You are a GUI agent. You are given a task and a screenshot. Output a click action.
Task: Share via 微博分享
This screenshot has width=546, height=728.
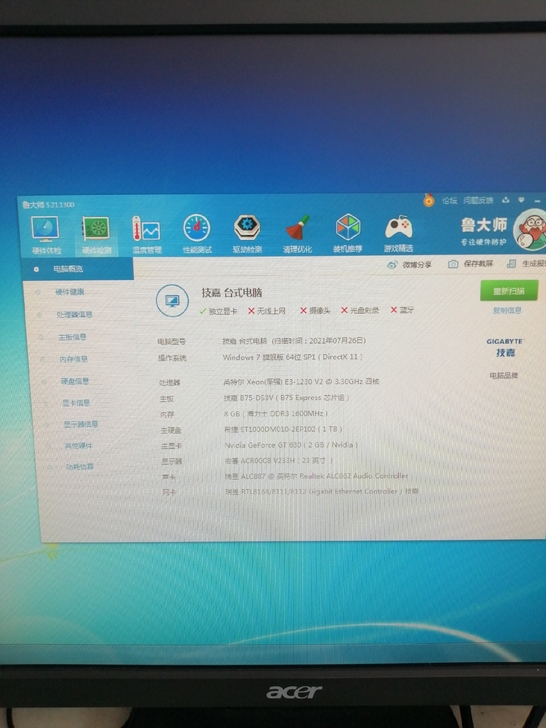point(409,264)
